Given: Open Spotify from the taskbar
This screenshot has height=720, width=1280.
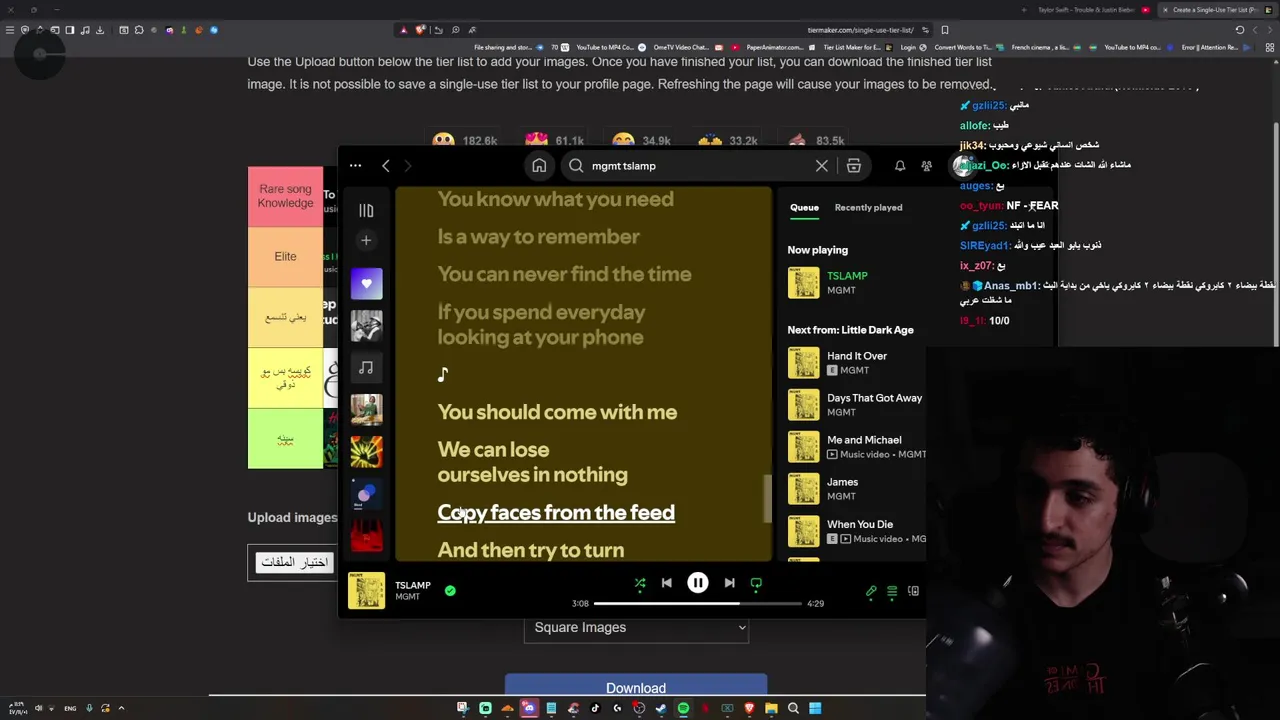Looking at the screenshot, I should coord(683,708).
